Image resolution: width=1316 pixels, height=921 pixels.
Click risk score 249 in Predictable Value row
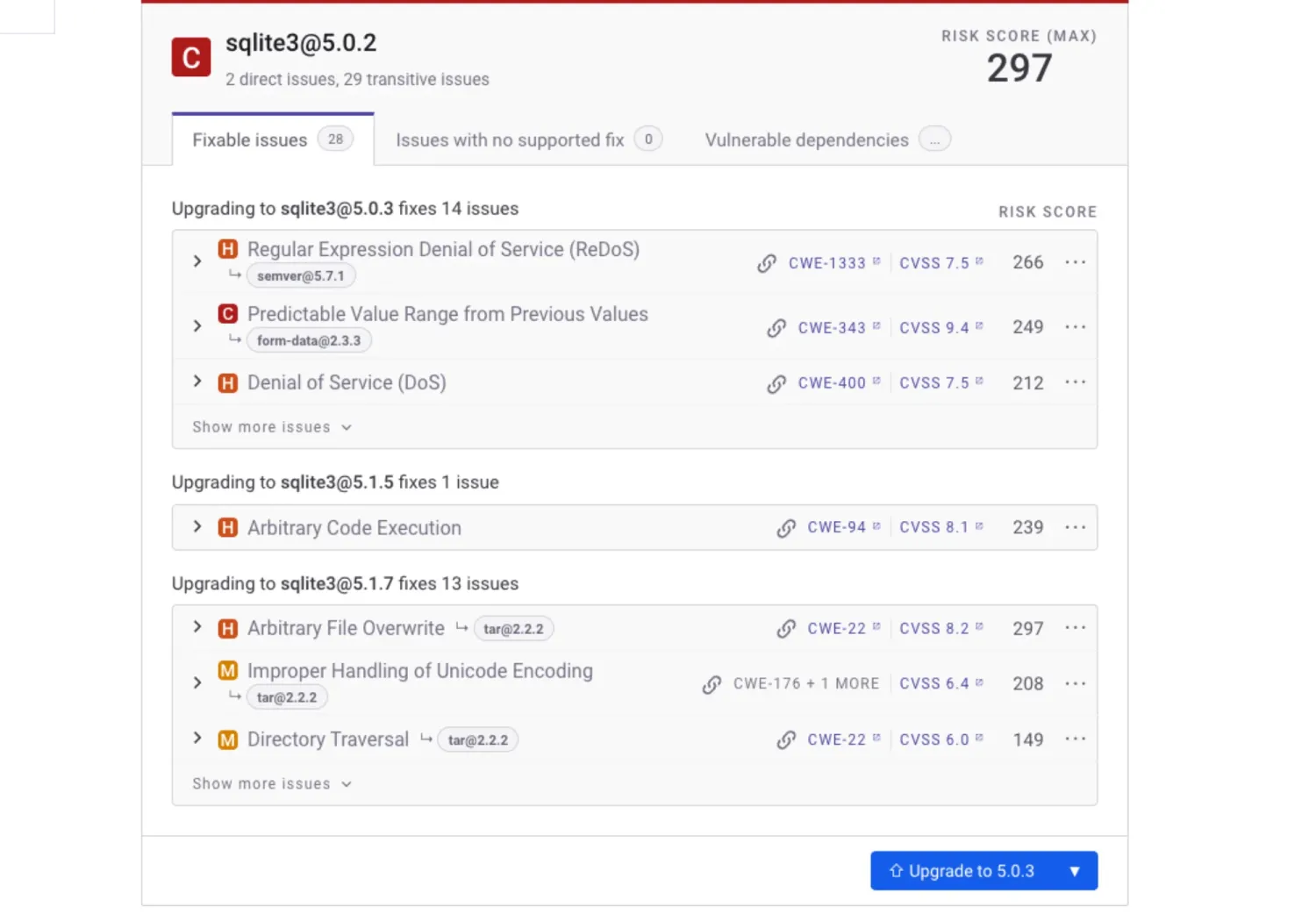[x=1028, y=327]
